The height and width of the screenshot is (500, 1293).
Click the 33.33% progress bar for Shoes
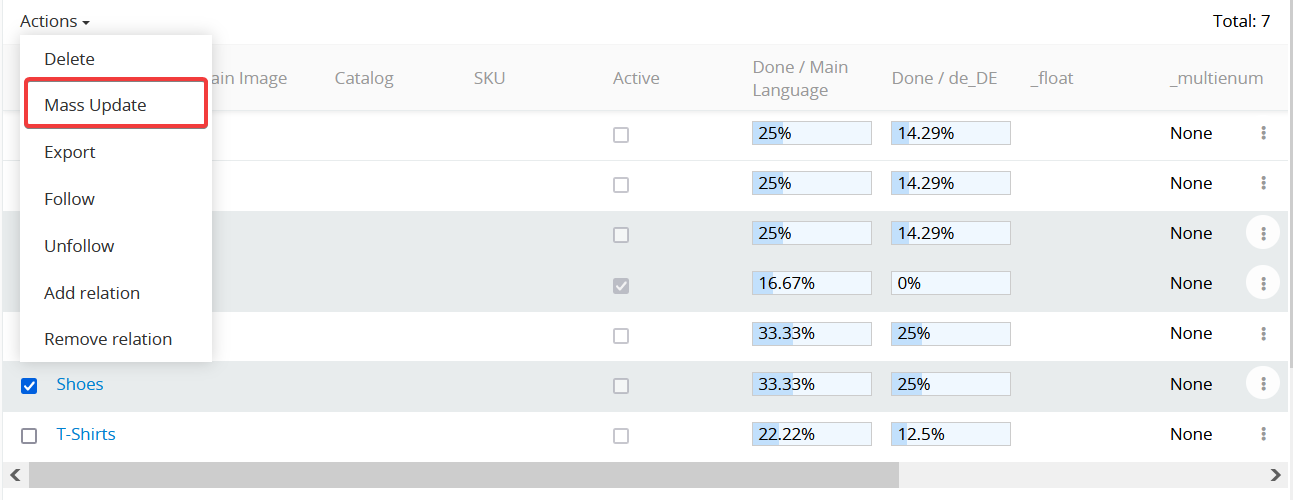[x=811, y=384]
